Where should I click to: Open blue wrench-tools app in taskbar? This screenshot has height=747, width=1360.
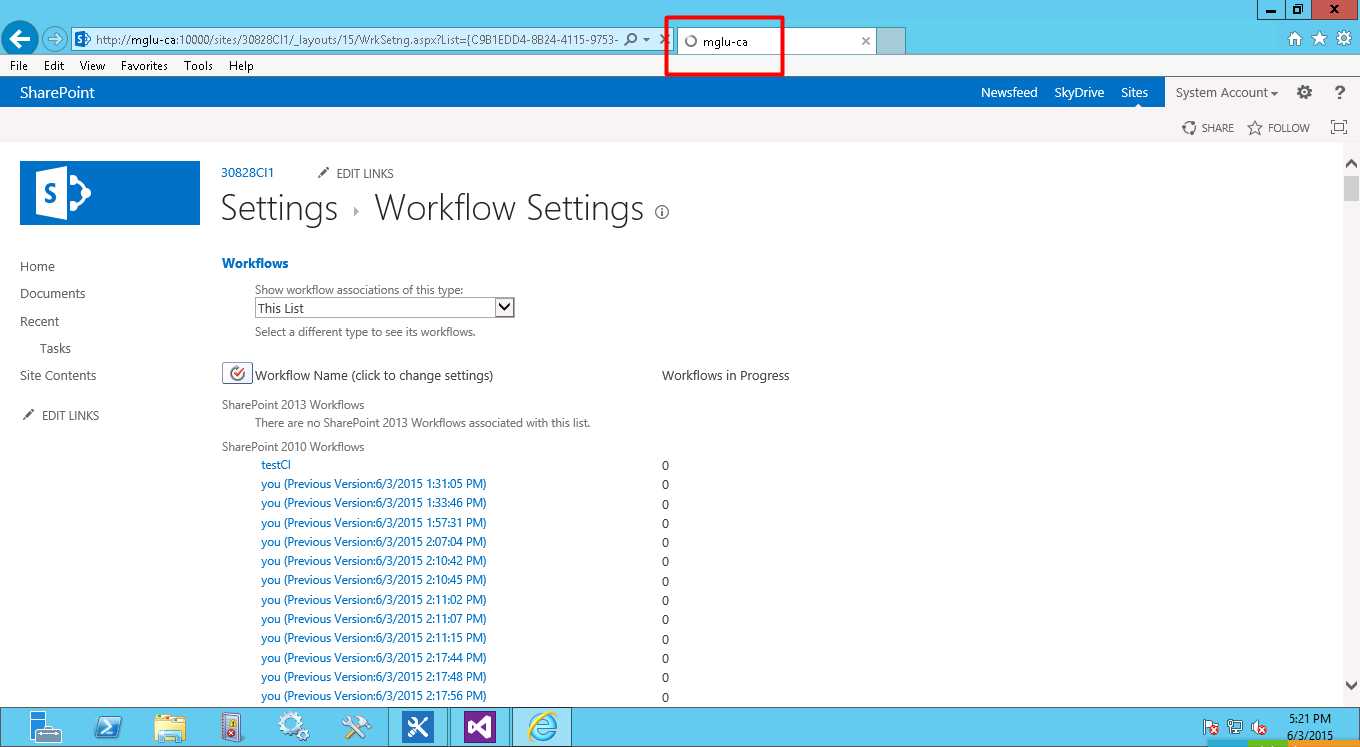pos(418,727)
